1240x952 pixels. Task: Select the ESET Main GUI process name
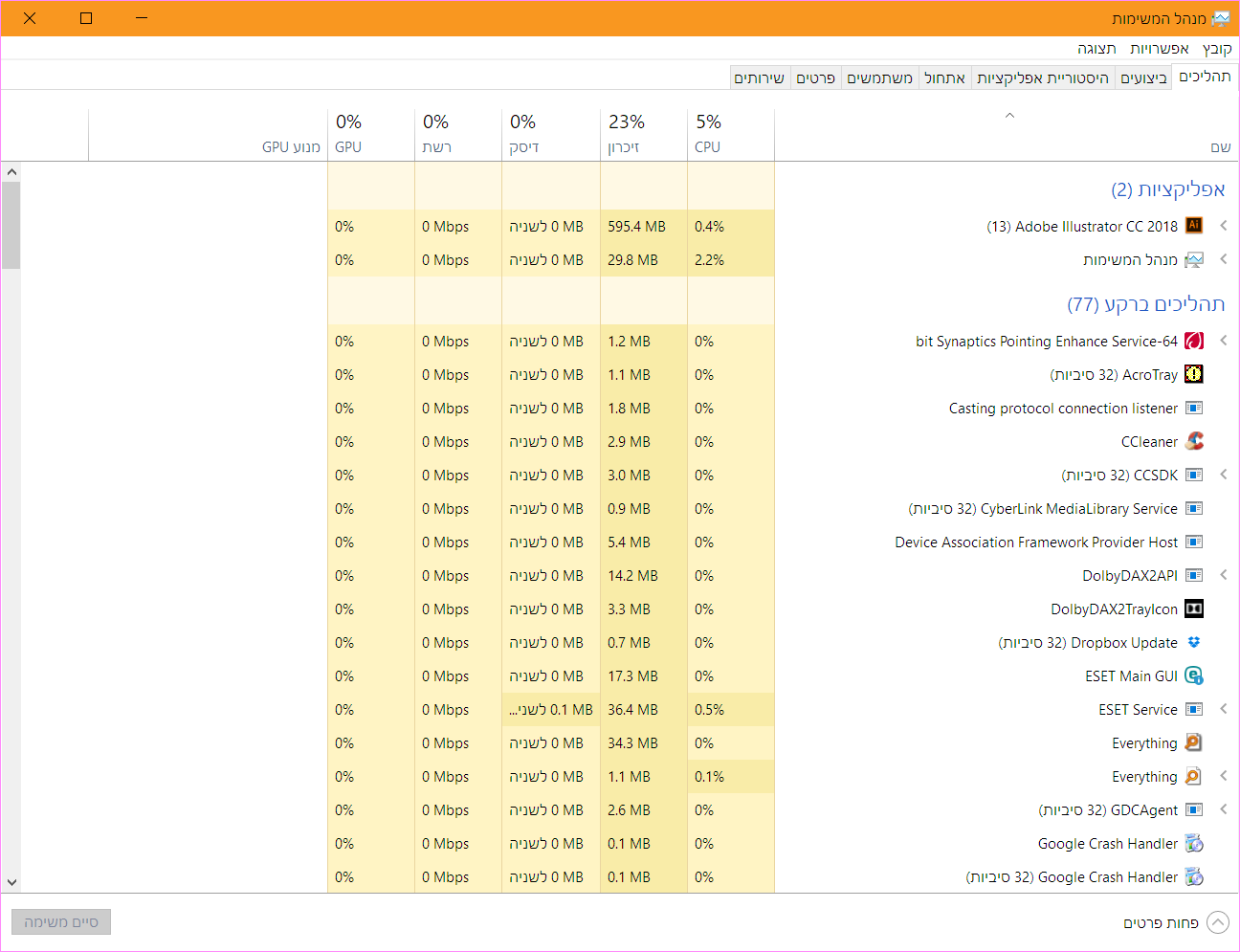1131,676
